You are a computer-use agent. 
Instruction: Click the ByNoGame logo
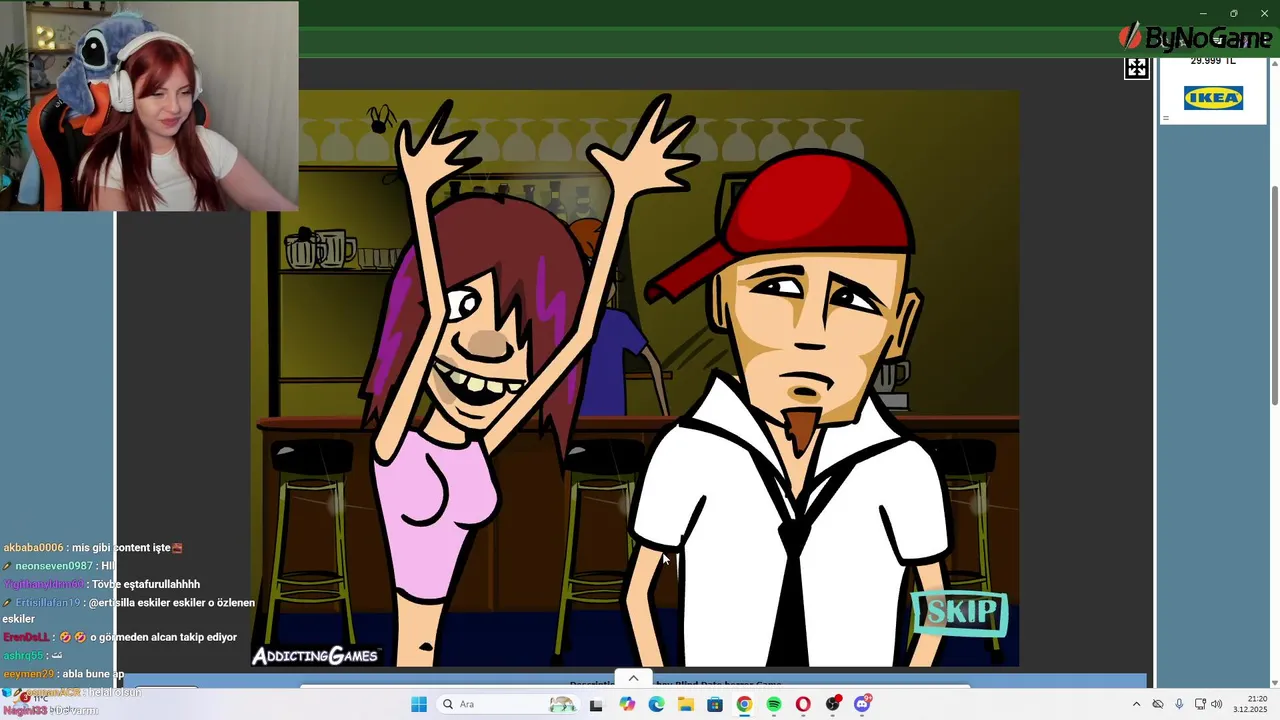coord(1195,38)
